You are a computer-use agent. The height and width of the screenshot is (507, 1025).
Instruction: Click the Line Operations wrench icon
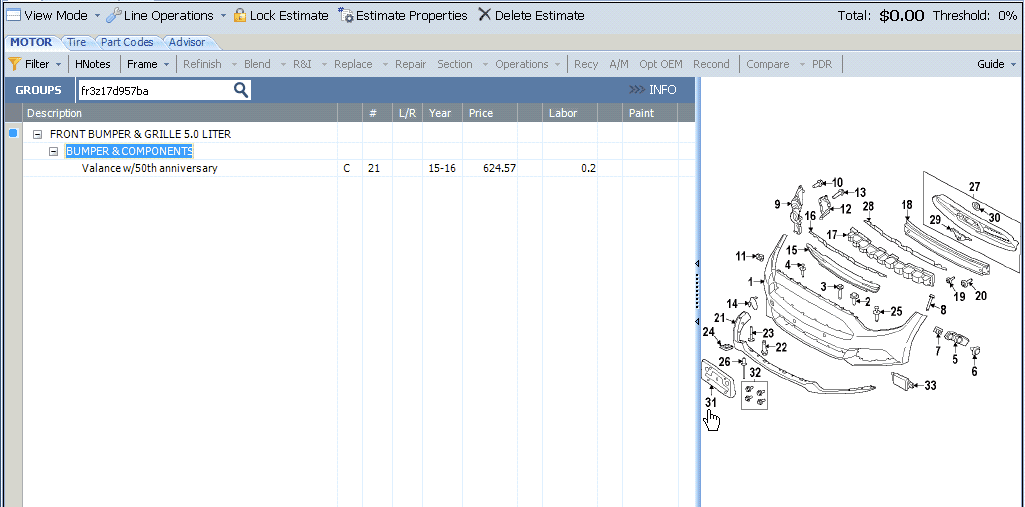[113, 15]
